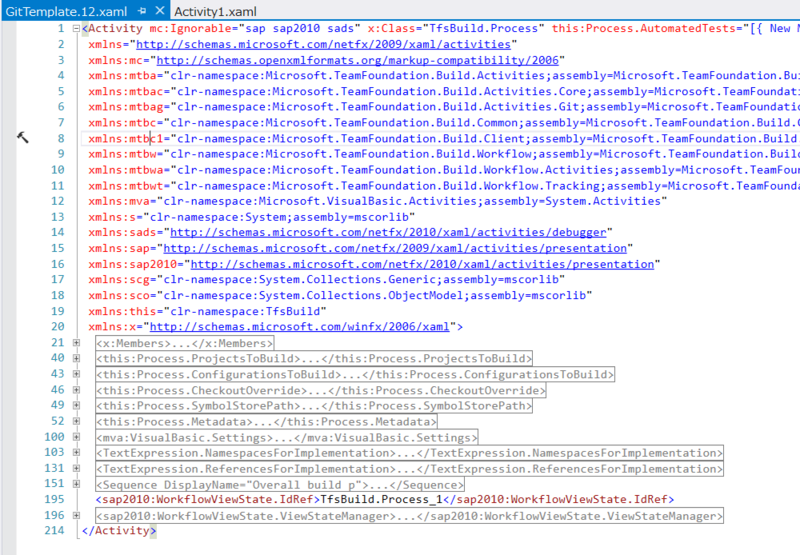800x555 pixels.
Task: Expand TextExpression.ReferencesForImplementation region
Action: point(76,468)
